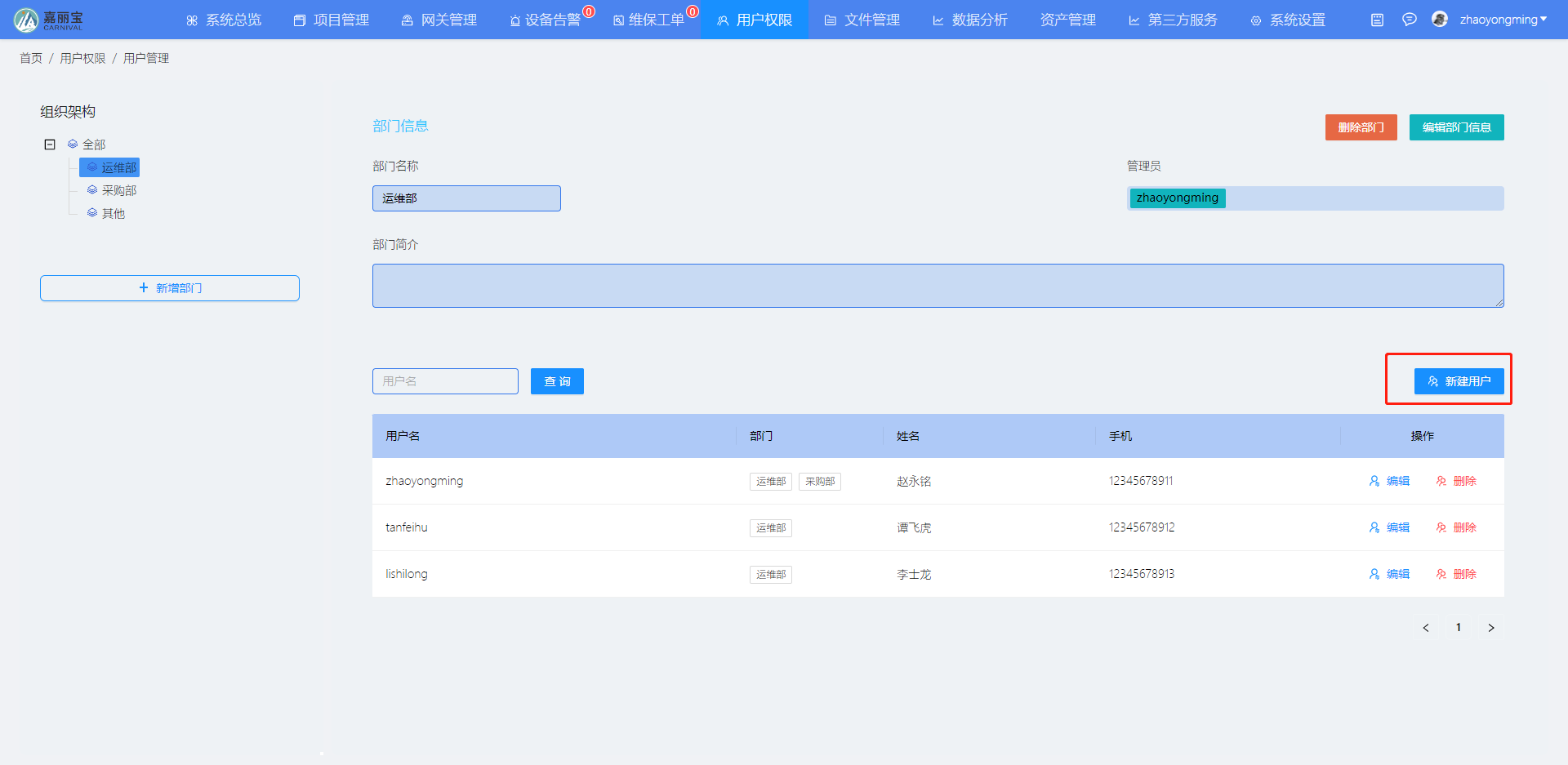The height and width of the screenshot is (765, 1568).
Task: Collapse the 全部 tree node
Action: (x=50, y=145)
